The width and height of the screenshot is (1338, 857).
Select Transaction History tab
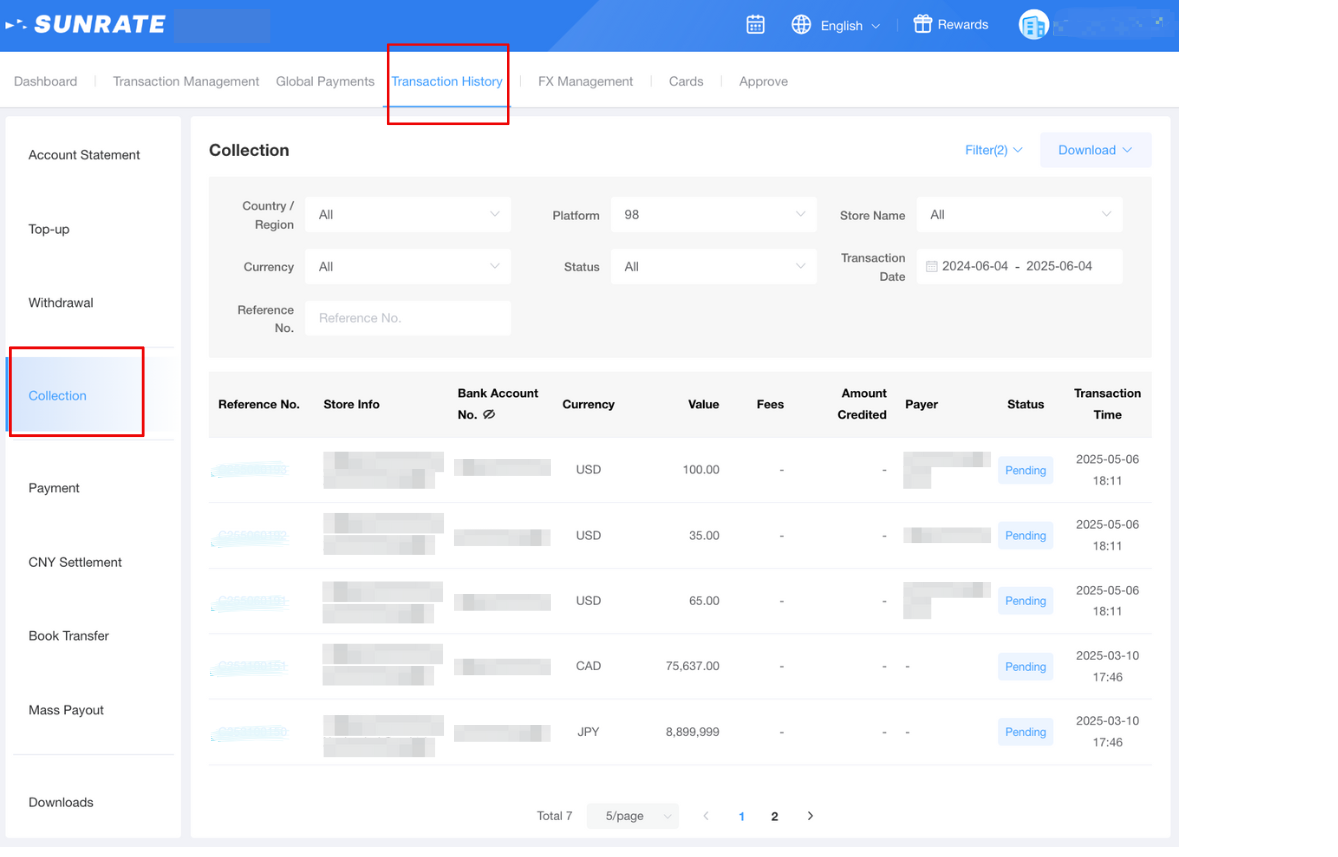pyautogui.click(x=447, y=82)
